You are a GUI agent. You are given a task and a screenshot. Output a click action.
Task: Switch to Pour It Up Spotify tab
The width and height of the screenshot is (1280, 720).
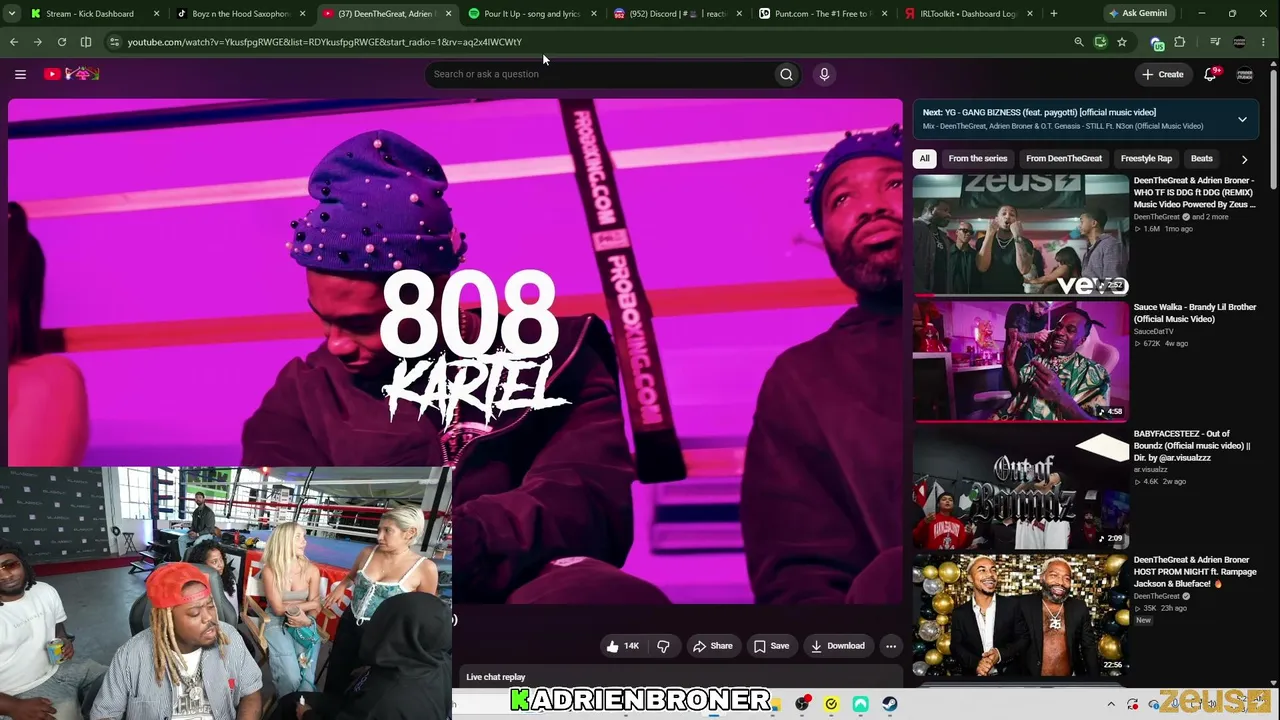532,14
